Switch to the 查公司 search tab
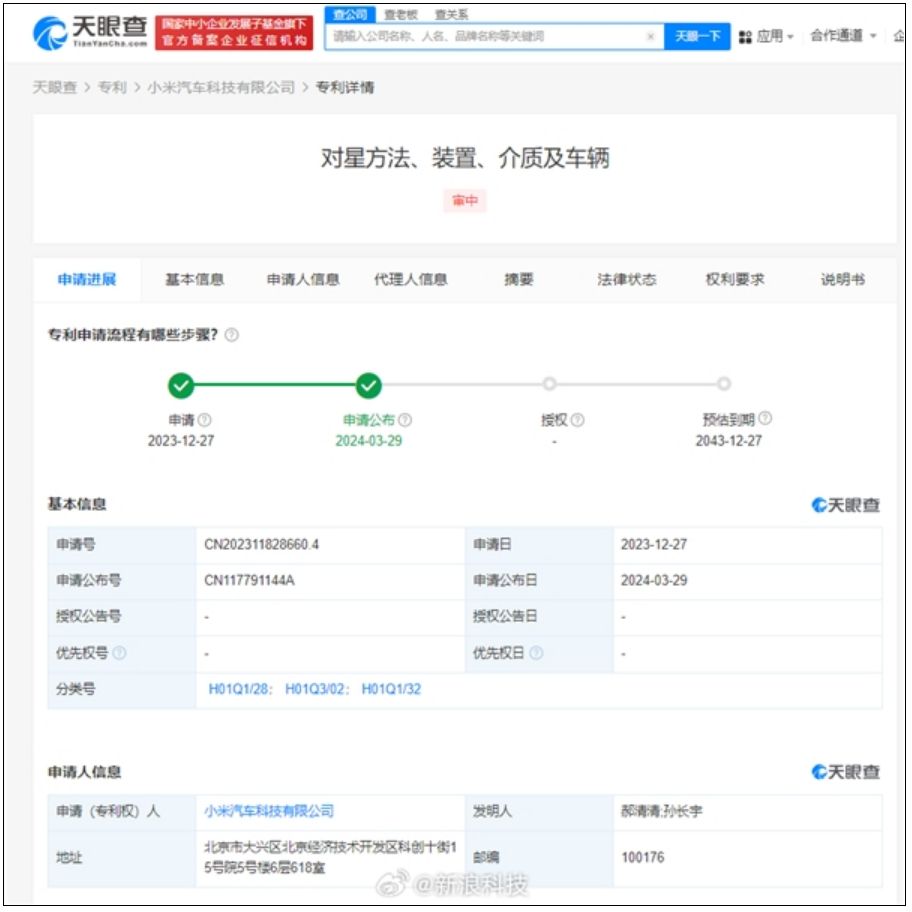The image size is (912, 912). click(350, 14)
